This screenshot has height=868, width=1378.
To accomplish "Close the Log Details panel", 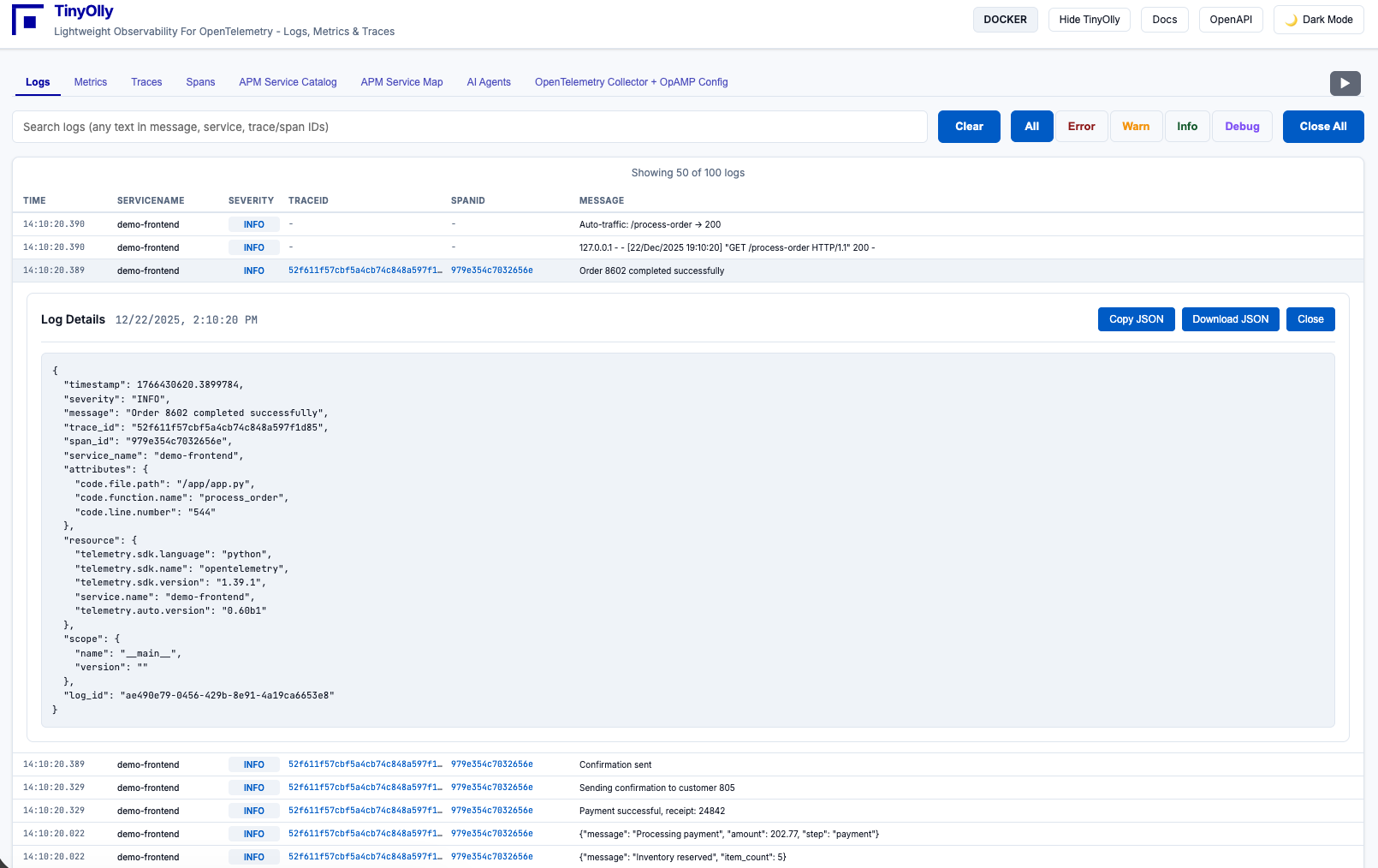I will [1310, 319].
